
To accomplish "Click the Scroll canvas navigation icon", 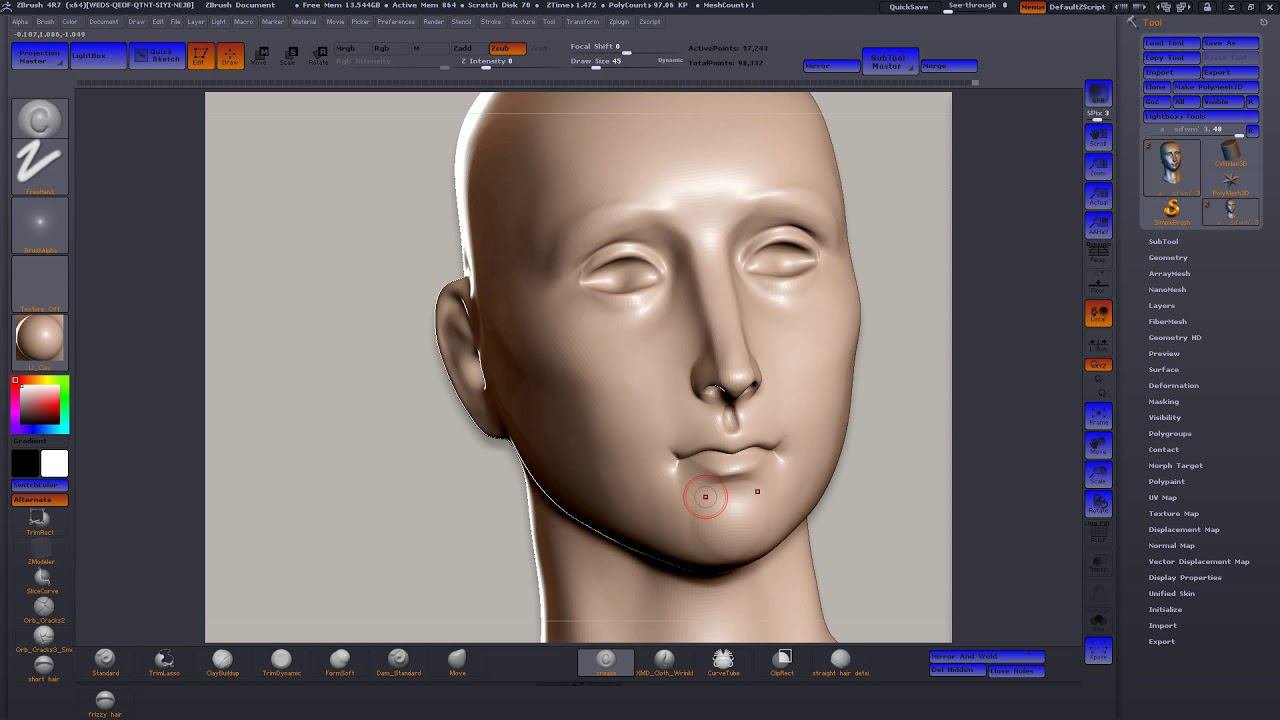I will 1098,135.
